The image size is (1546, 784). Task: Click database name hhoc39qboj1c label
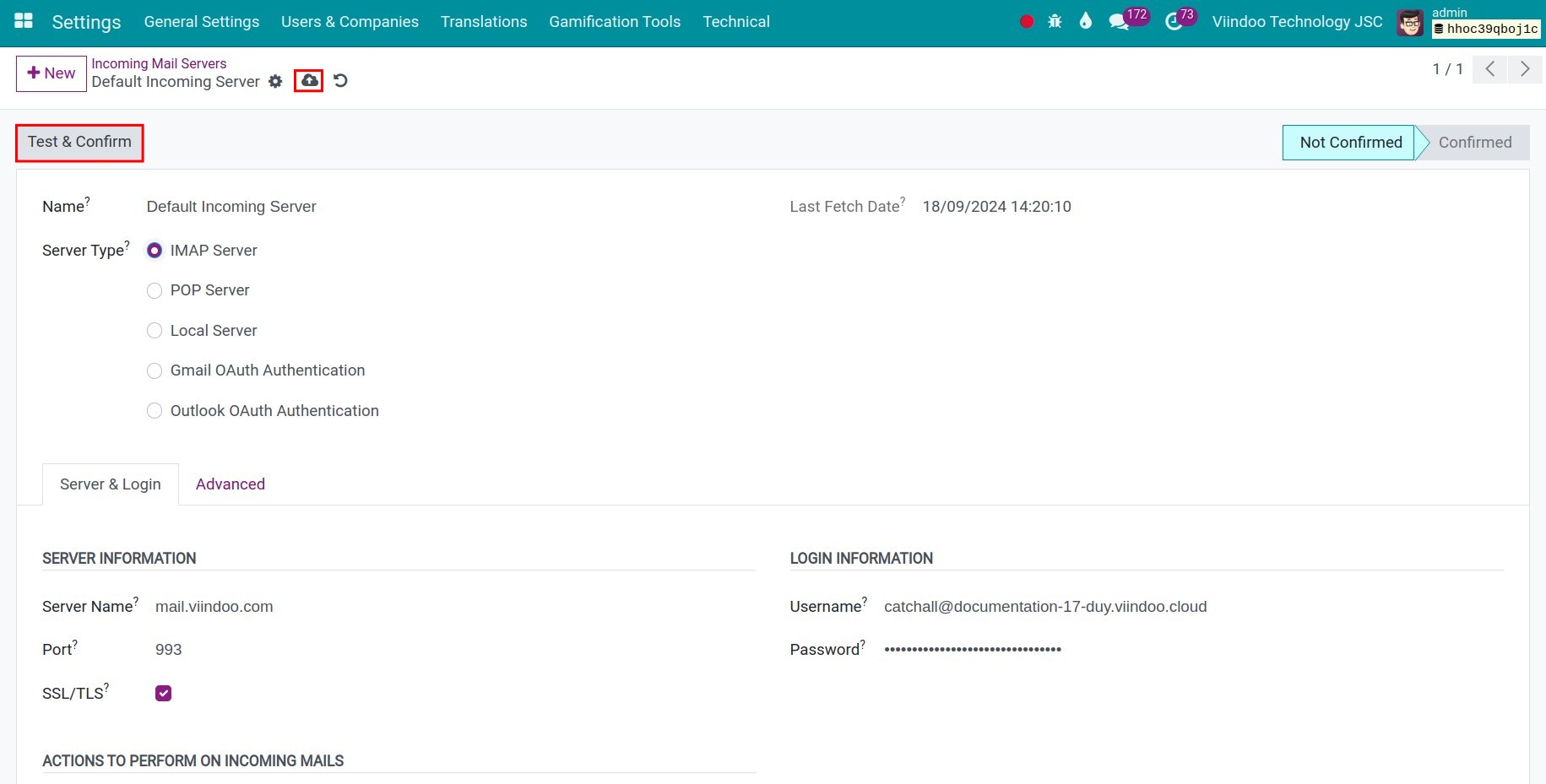(x=1487, y=29)
